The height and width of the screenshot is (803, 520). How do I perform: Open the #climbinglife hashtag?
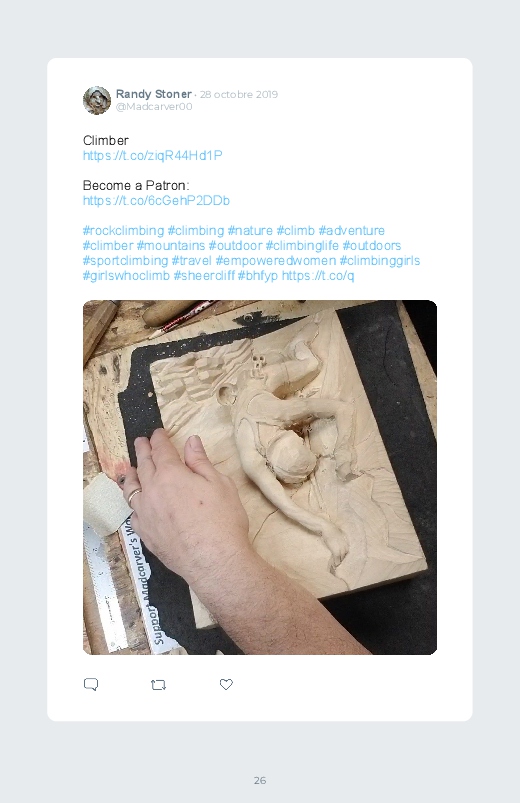tap(302, 245)
